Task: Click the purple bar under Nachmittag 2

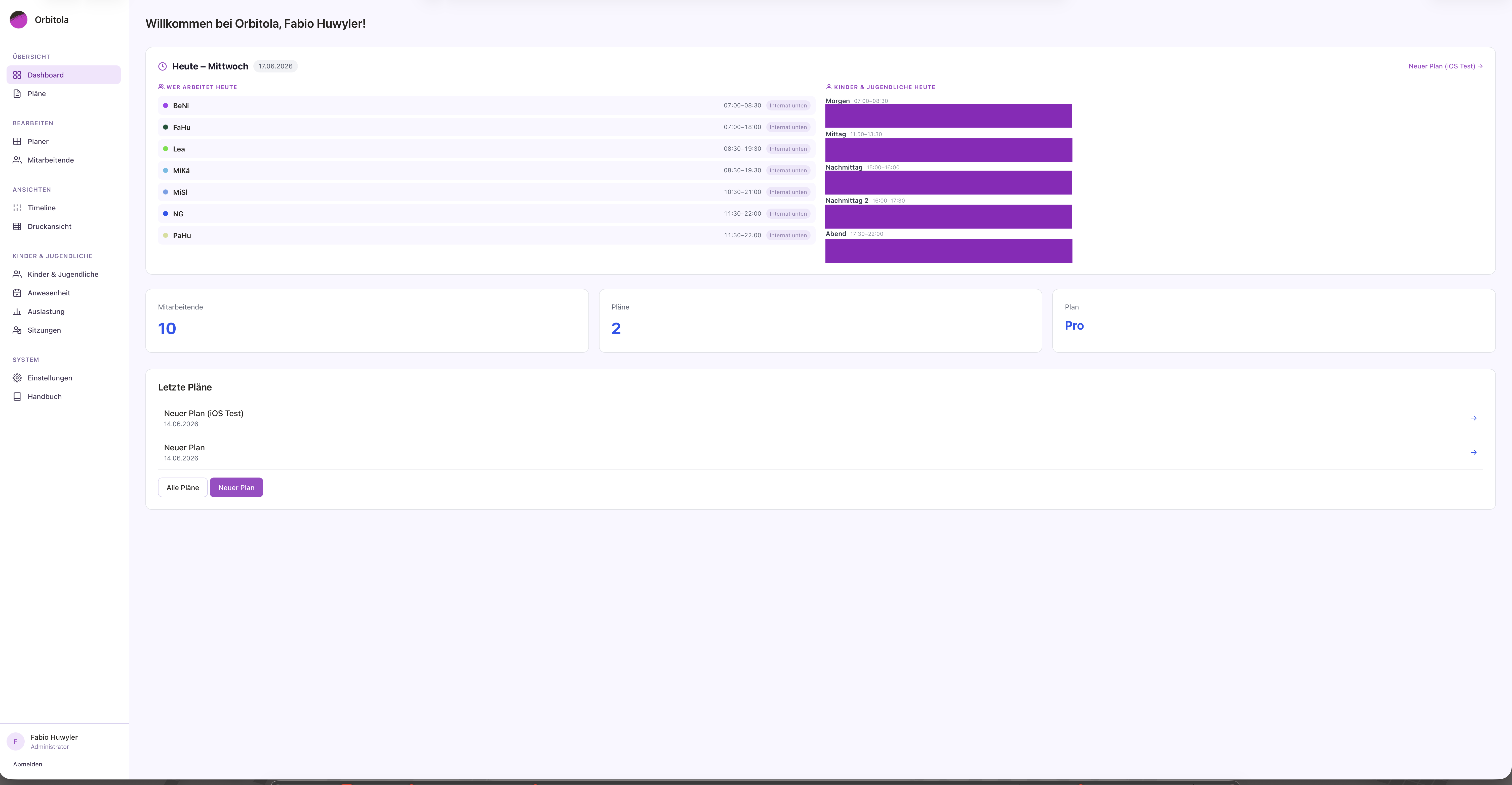Action: pos(948,217)
